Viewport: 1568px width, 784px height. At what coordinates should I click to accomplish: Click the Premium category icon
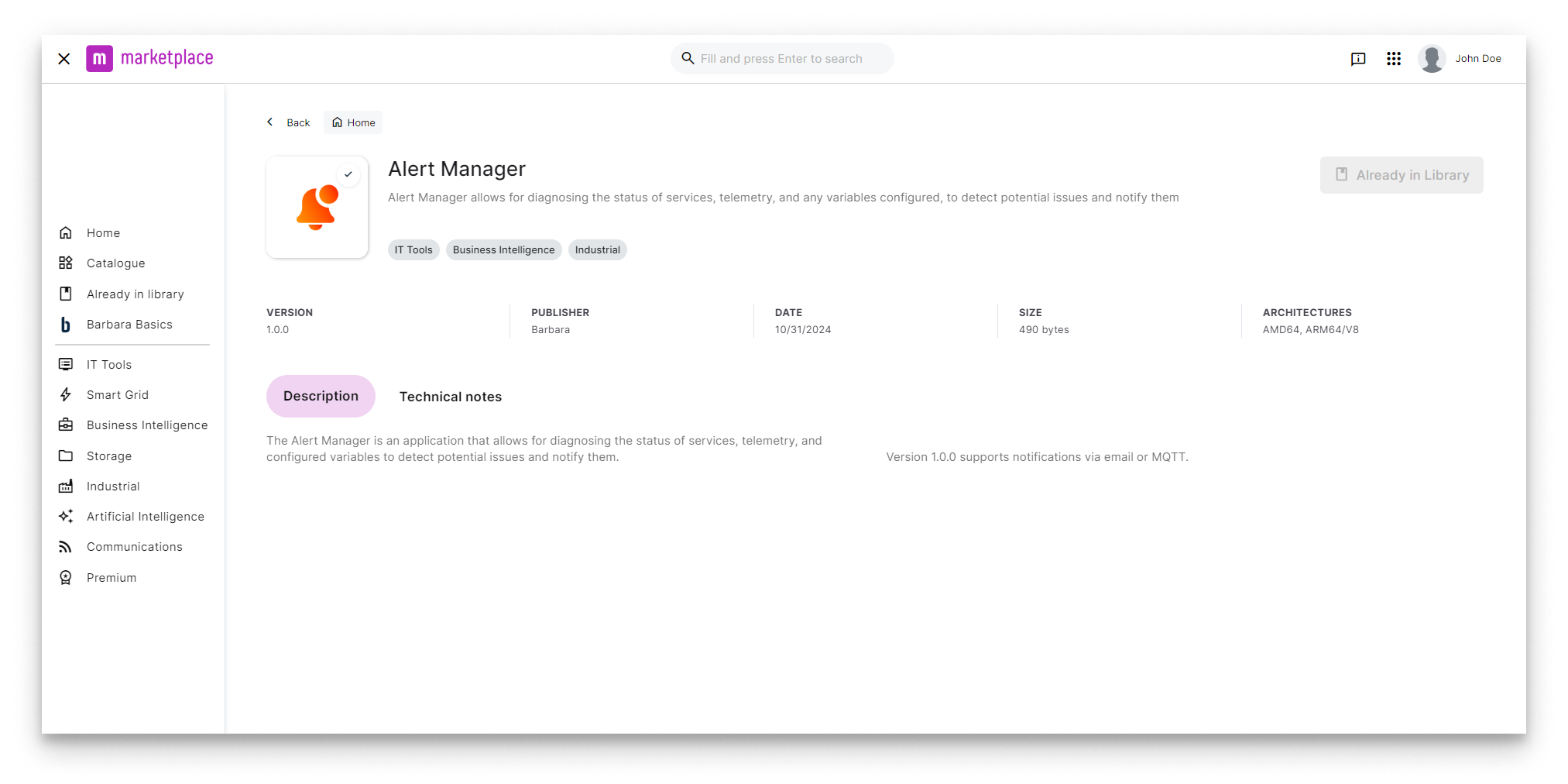point(66,577)
